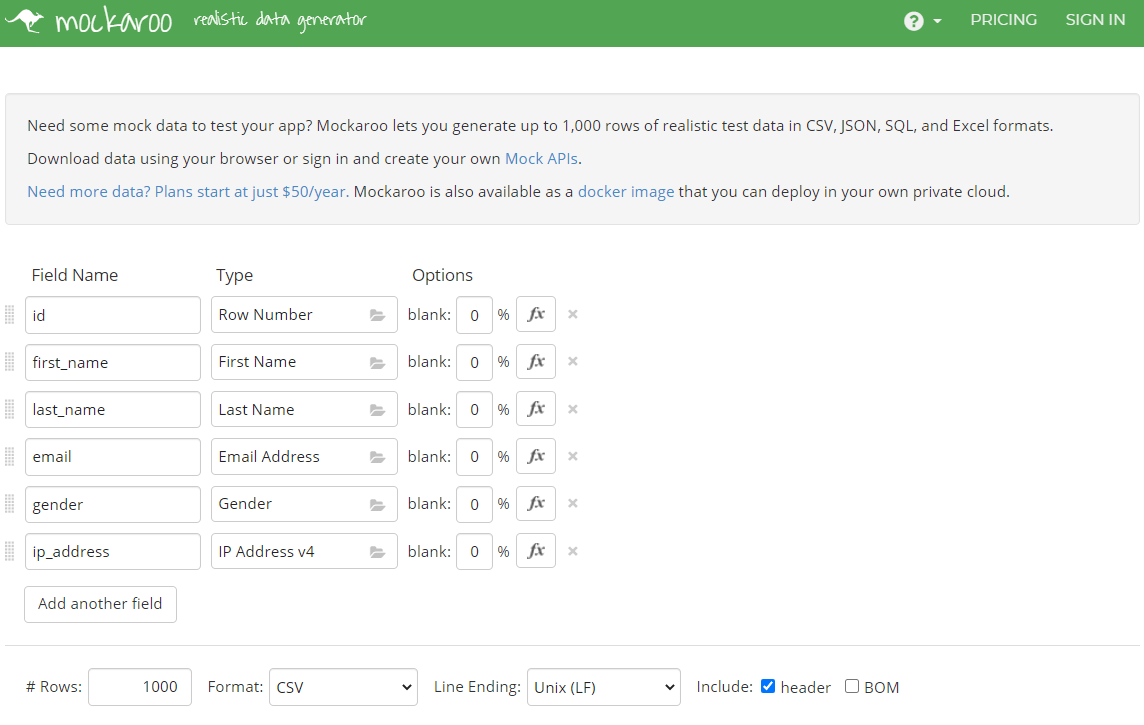Click the drag handle of first_name row
Viewport: 1144px width, 725px height.
(9, 362)
